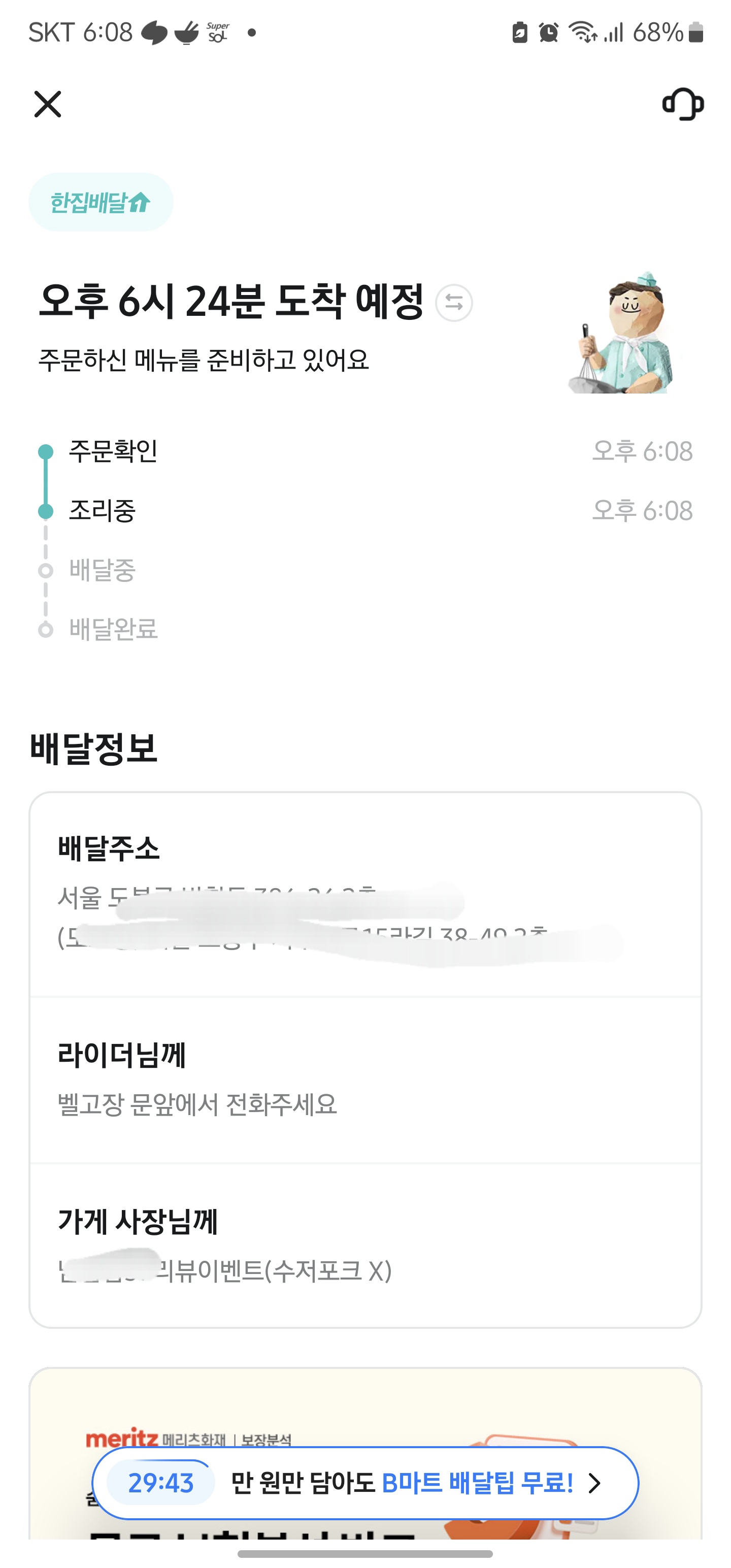Viewport: 731px width, 1568px height.
Task: Open B마트 free delivery tip banner
Action: point(402,1483)
